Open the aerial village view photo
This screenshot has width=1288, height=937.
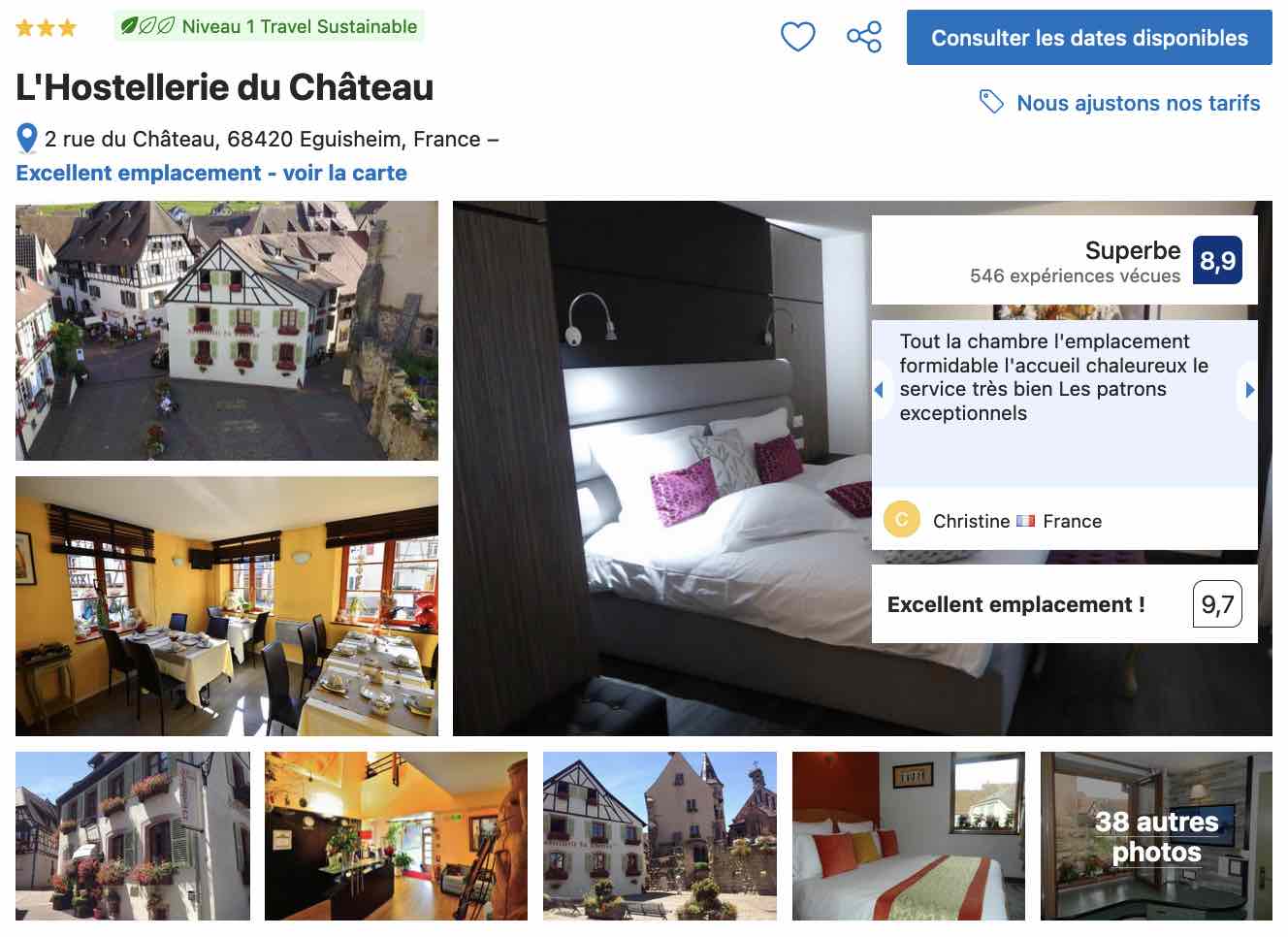pos(227,331)
